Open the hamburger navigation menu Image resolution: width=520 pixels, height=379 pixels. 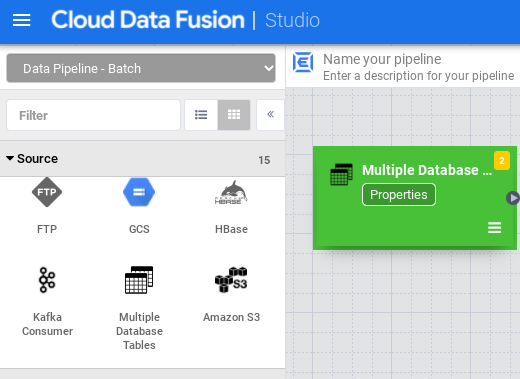(x=22, y=20)
